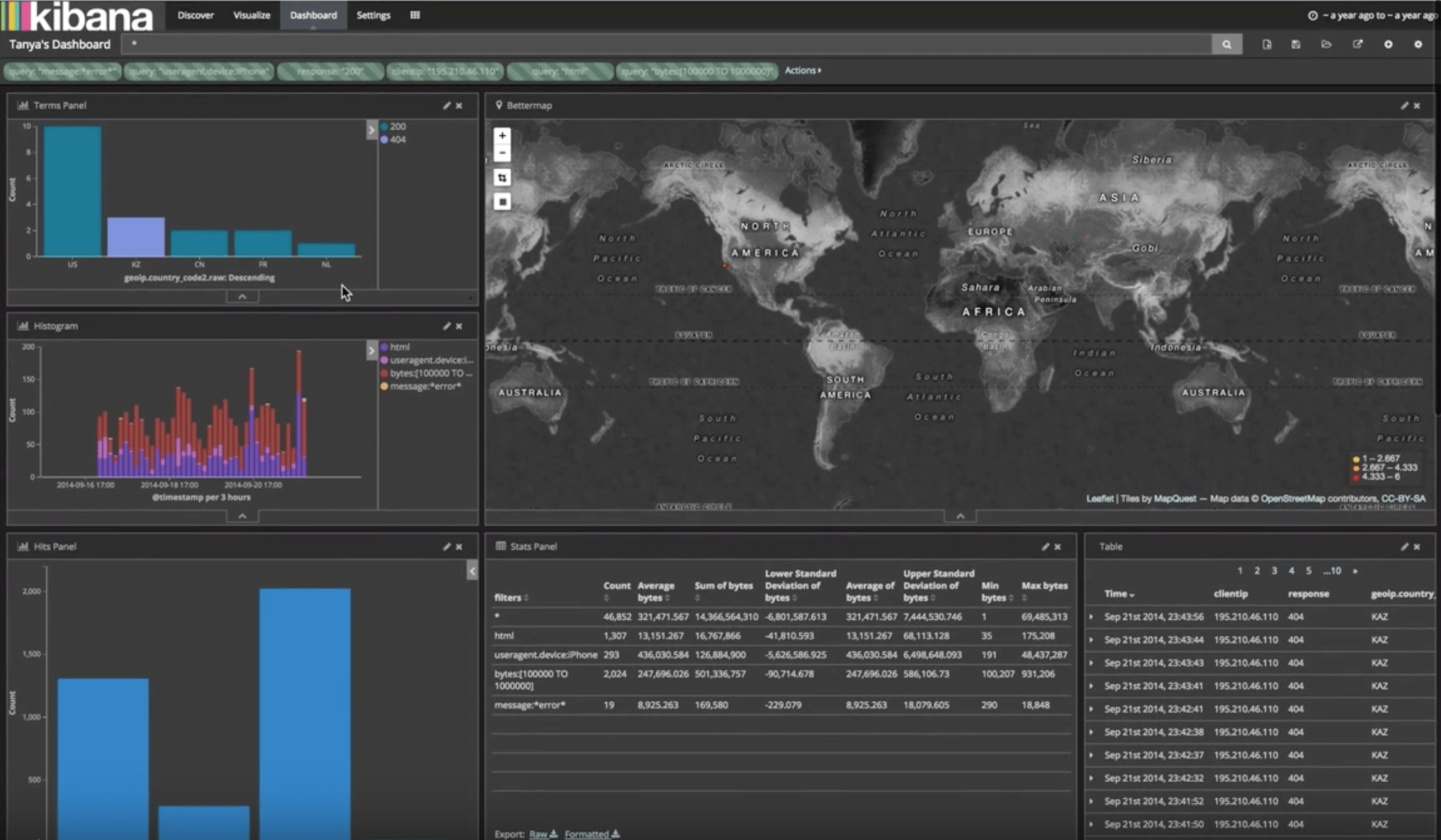
Task: Open the New Dashboard document icon
Action: click(x=1267, y=44)
